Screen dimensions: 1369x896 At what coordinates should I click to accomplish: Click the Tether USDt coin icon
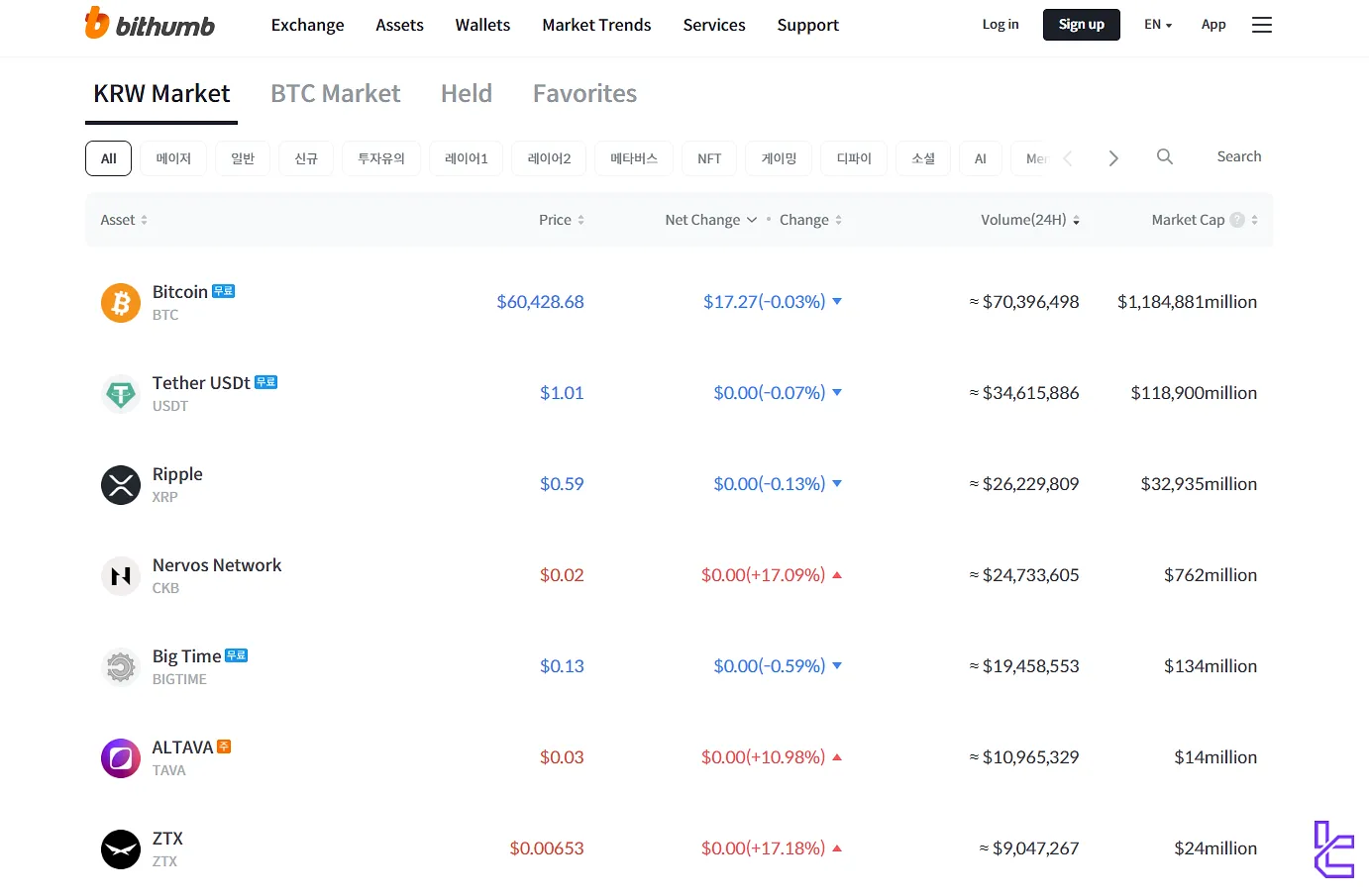121,393
